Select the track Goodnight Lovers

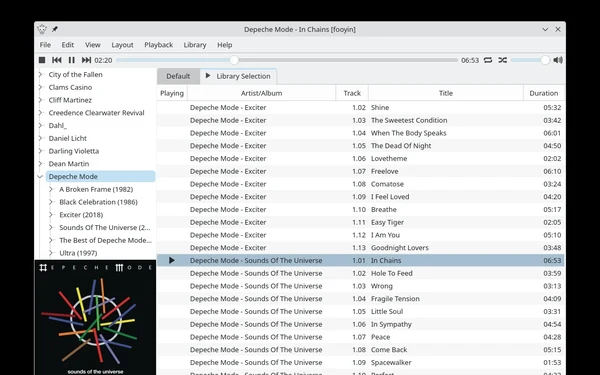click(x=360, y=248)
